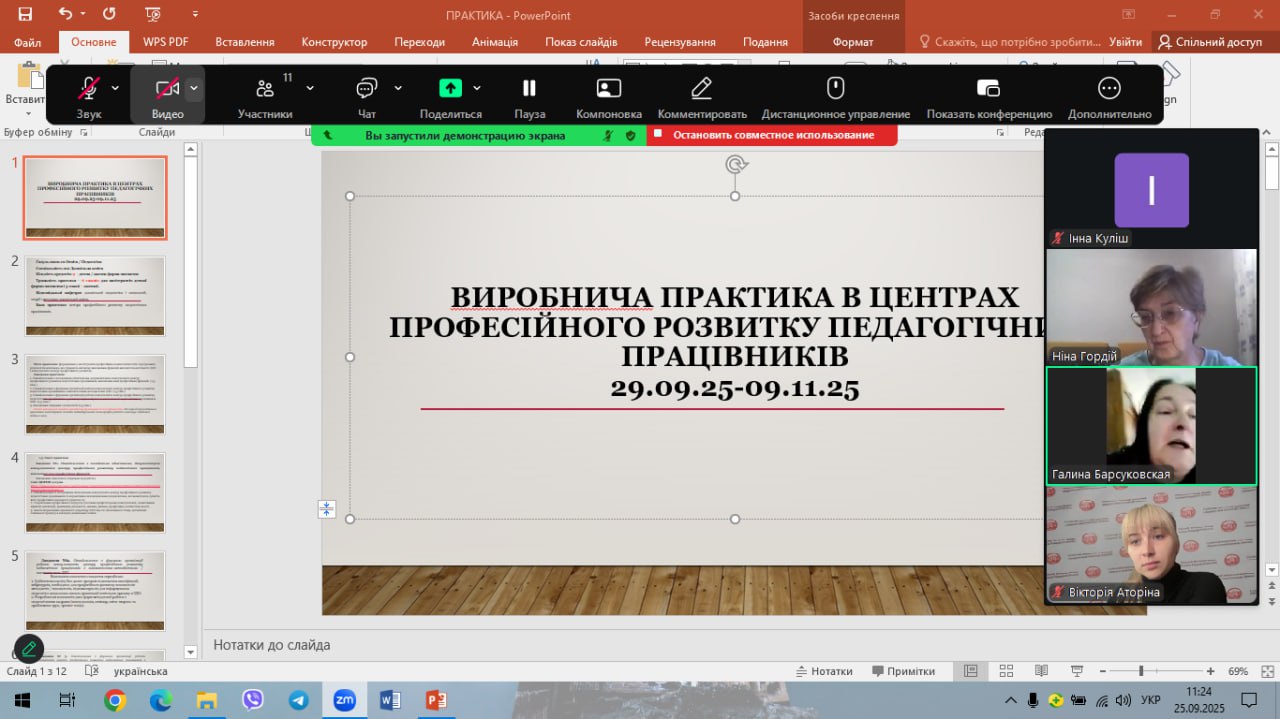1280x719 pixels.
Task: Select slide 3 thumbnail in slide panel
Action: [x=95, y=394]
